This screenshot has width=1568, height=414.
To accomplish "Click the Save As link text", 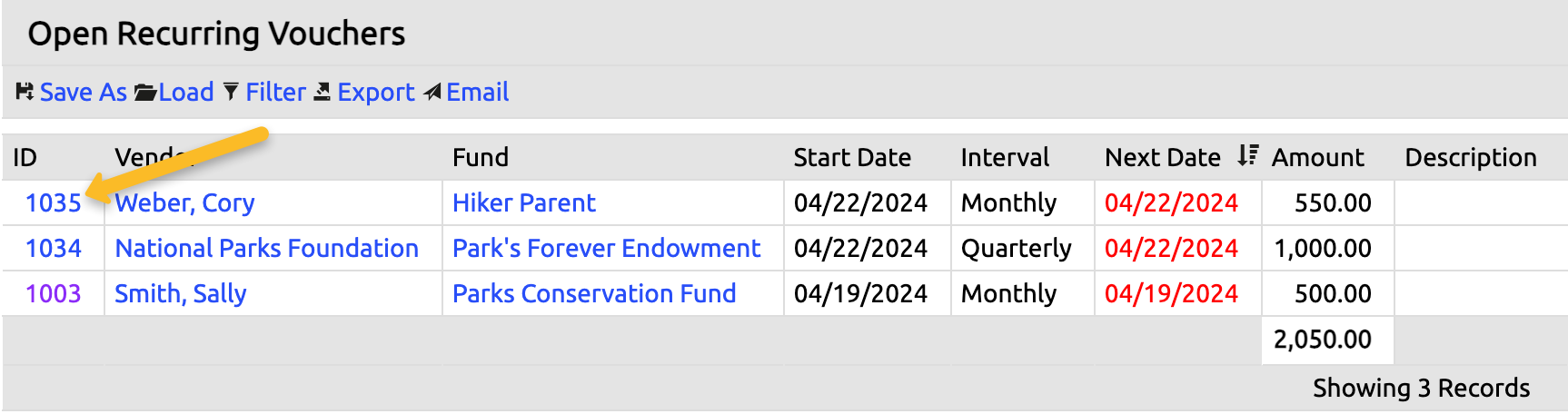I will pyautogui.click(x=84, y=92).
